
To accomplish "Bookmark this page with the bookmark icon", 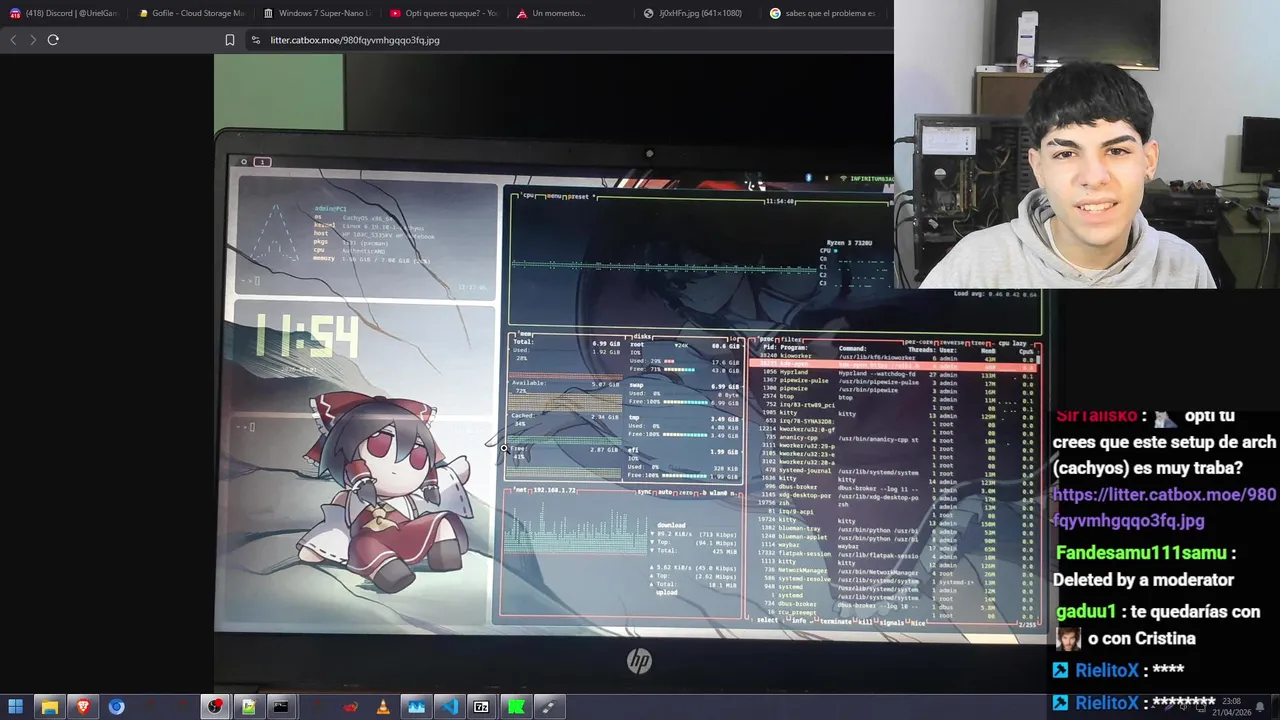I will pos(230,40).
